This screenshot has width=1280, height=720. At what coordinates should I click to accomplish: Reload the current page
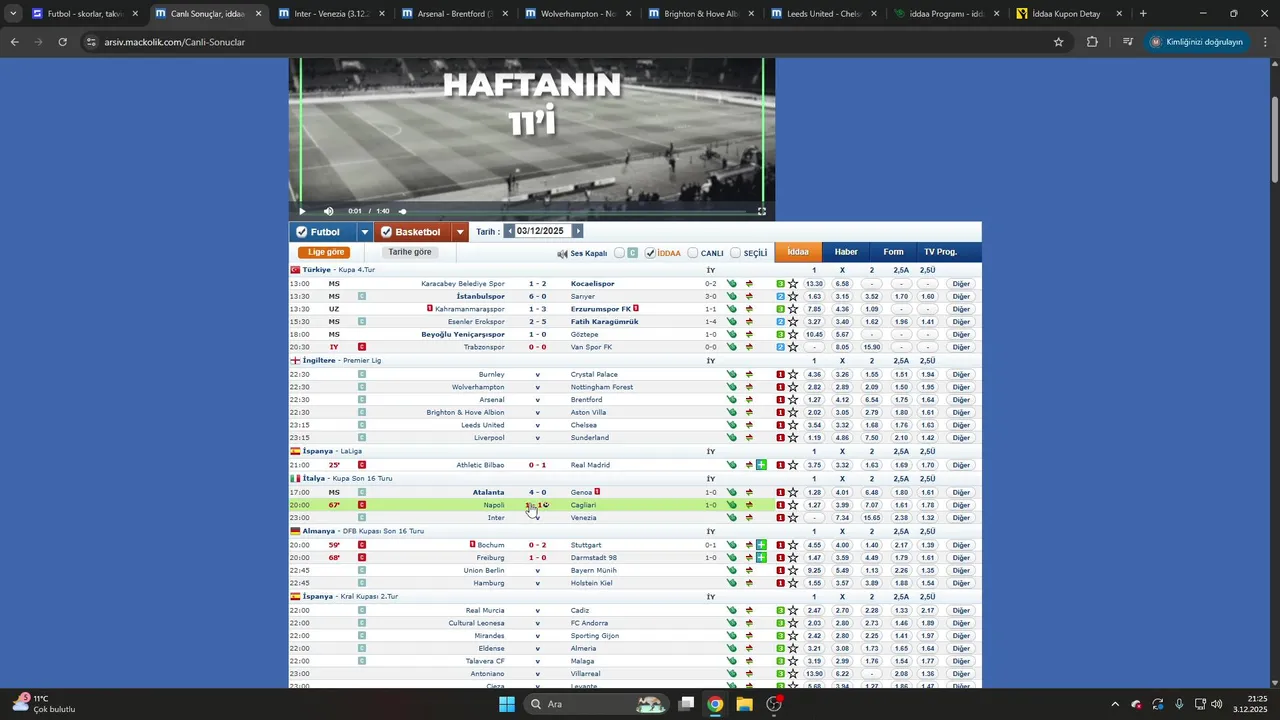62,42
